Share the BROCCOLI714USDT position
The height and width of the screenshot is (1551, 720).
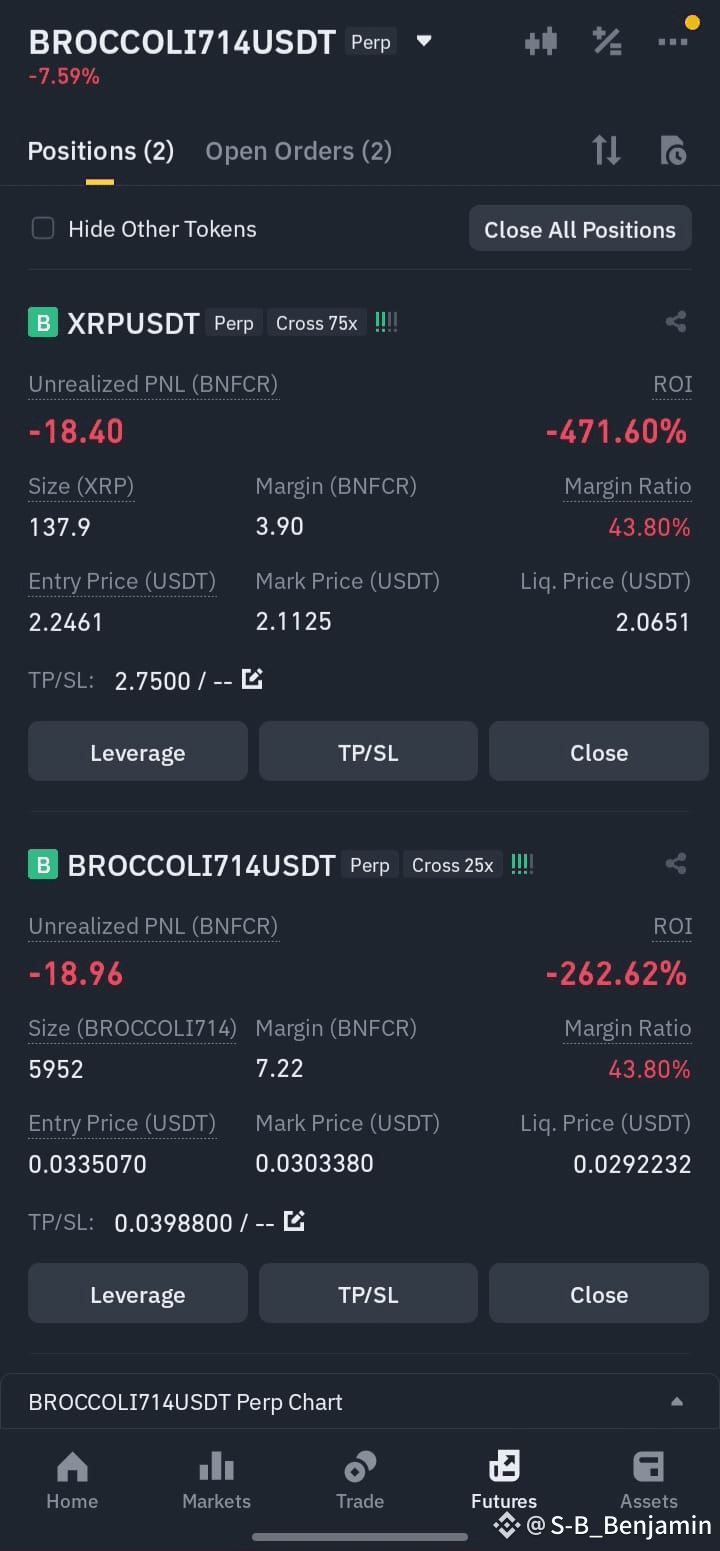pos(676,864)
